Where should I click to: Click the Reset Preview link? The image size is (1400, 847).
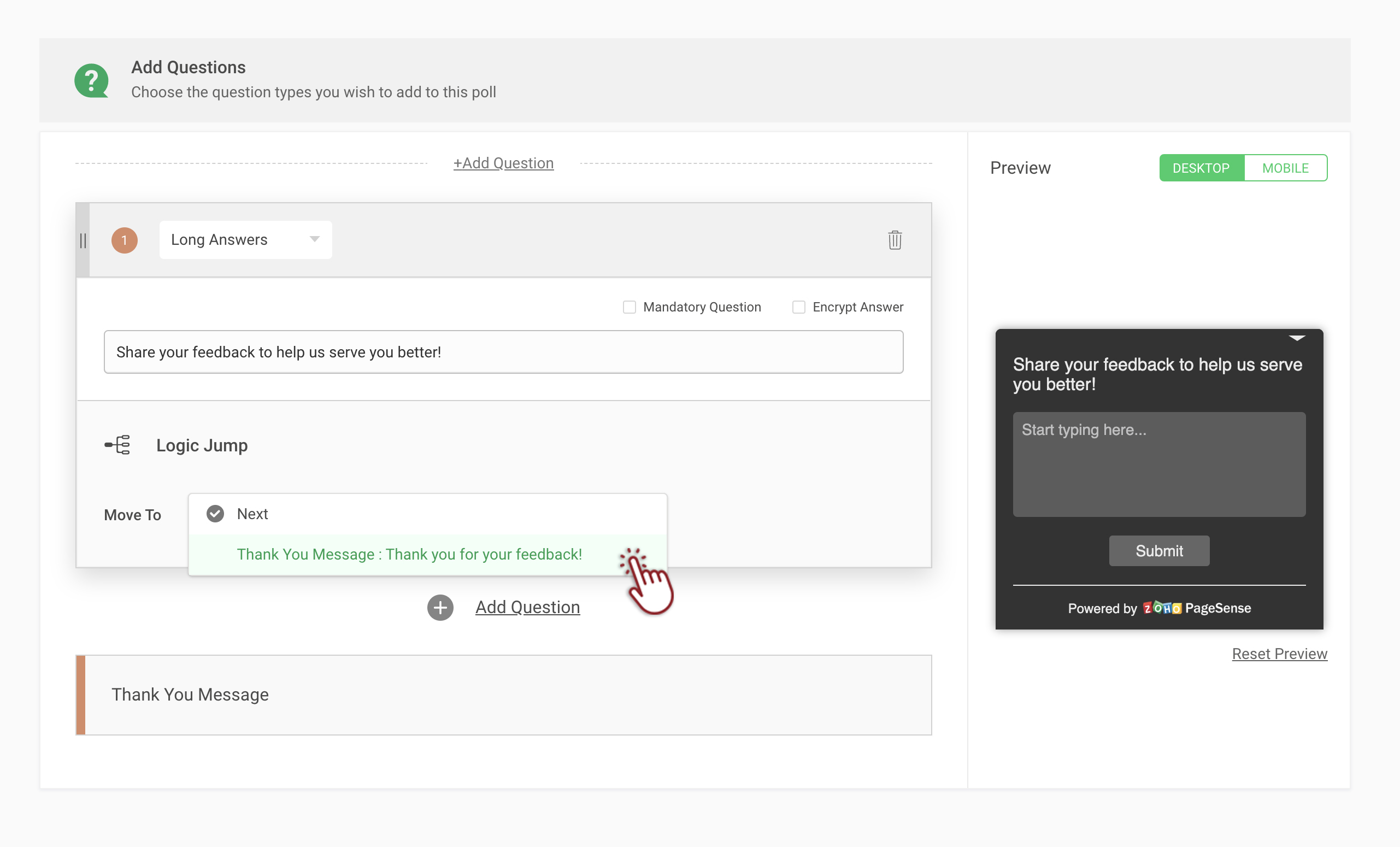(1279, 654)
